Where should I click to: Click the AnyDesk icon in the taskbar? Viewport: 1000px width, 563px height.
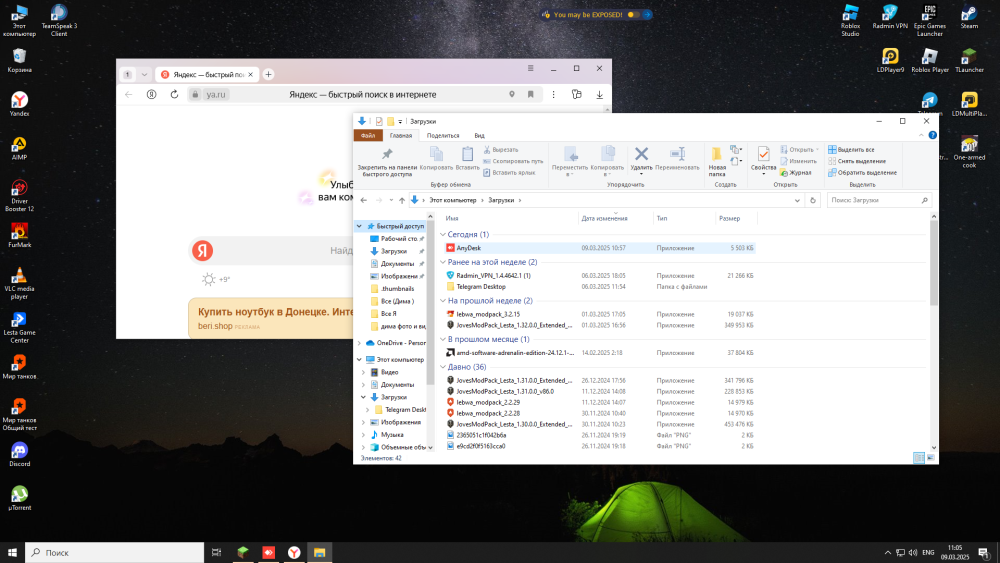pos(268,553)
